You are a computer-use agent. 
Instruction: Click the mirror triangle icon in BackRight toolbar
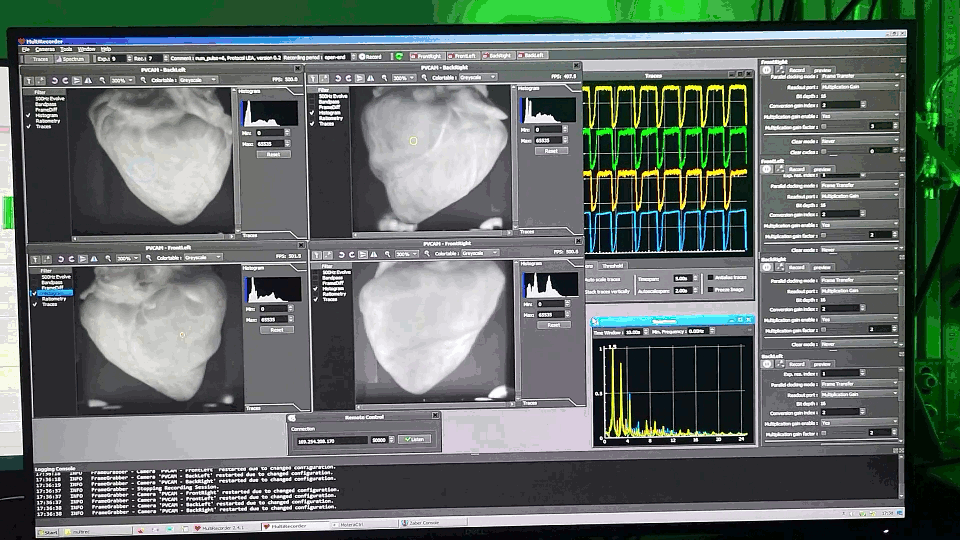coord(370,79)
